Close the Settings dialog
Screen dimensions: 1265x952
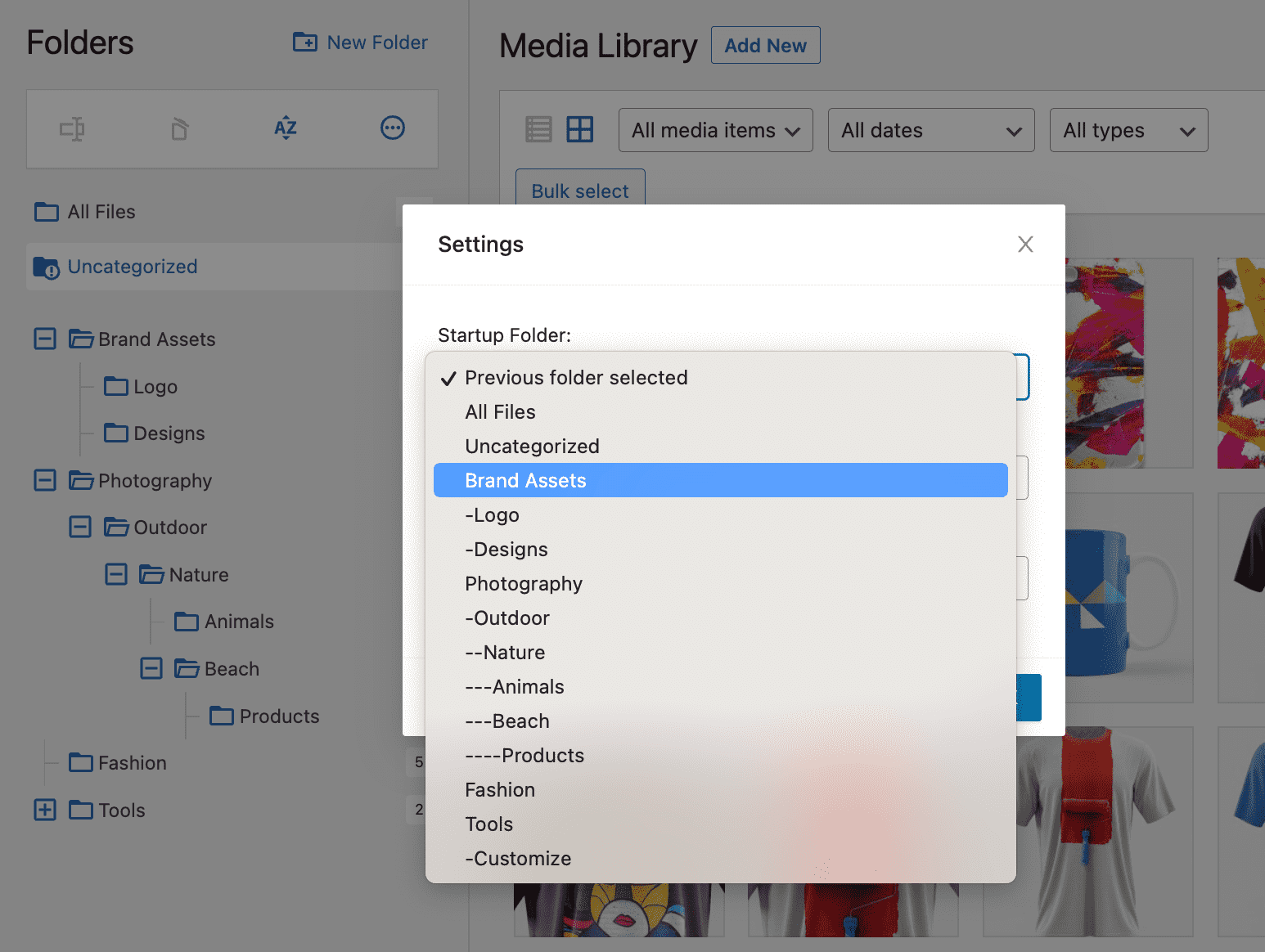tap(1025, 244)
